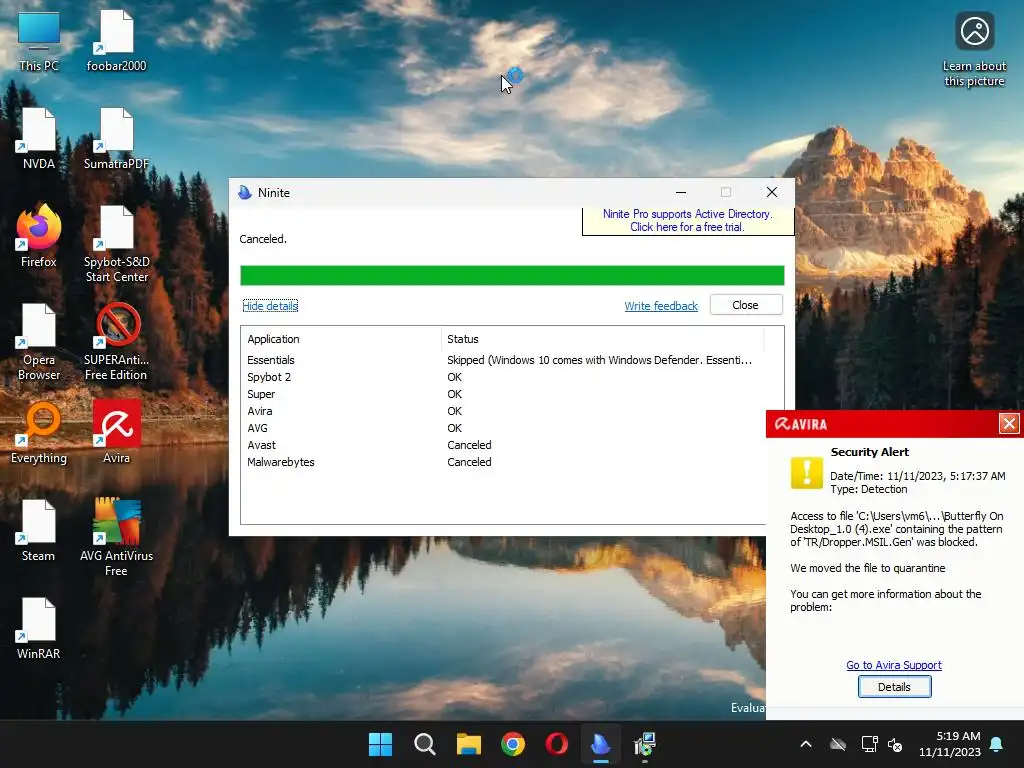1024x768 pixels.
Task: Select the Spybot 2 row
Action: (x=503, y=377)
